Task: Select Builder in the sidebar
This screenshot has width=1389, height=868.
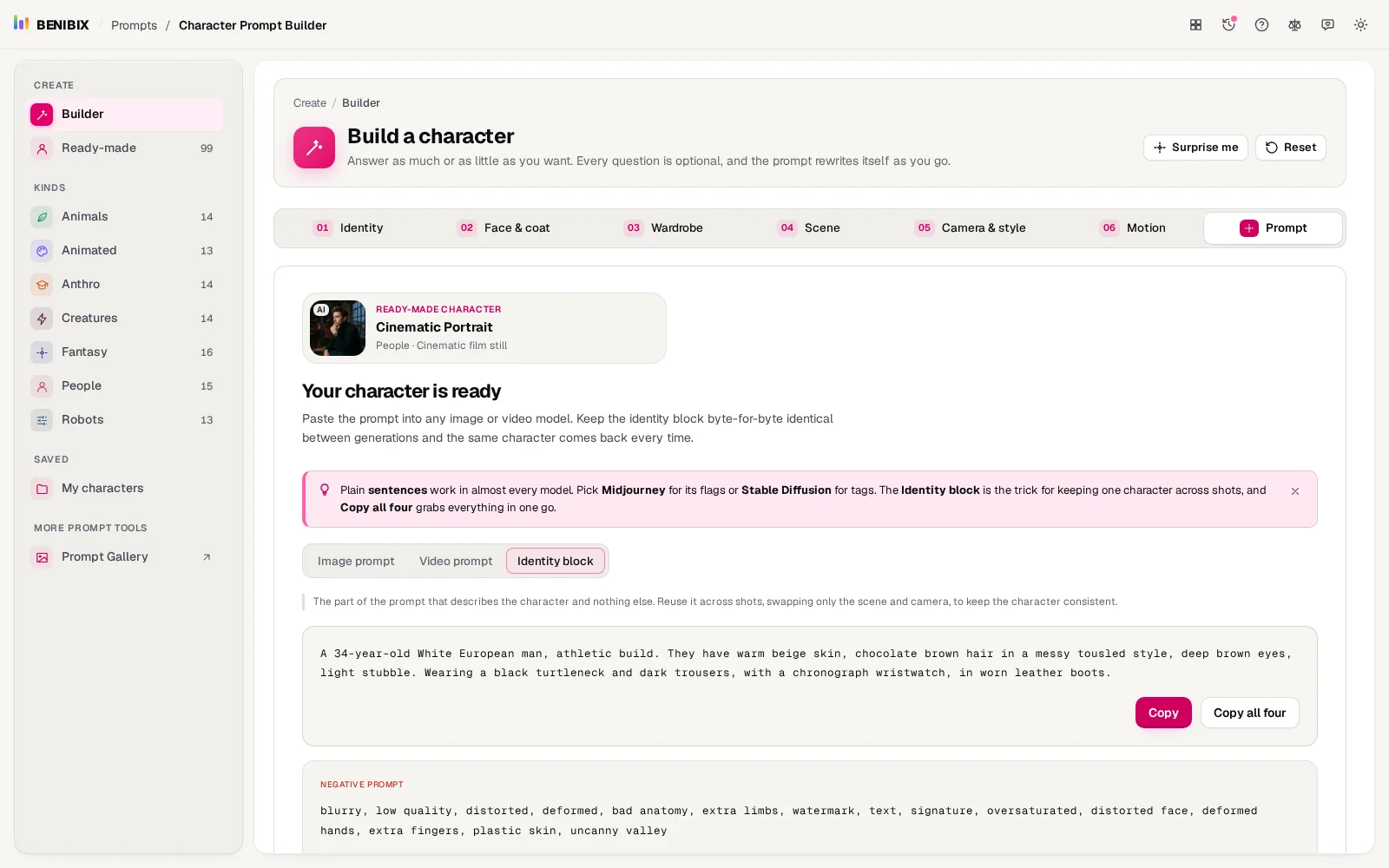Action: coord(127,115)
